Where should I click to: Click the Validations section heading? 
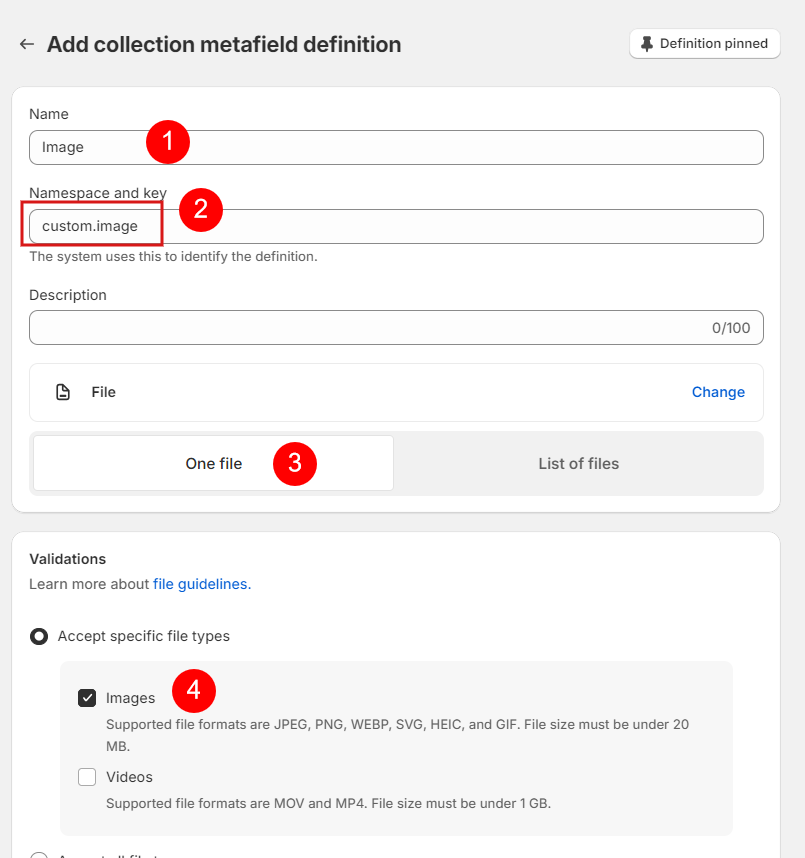67,559
